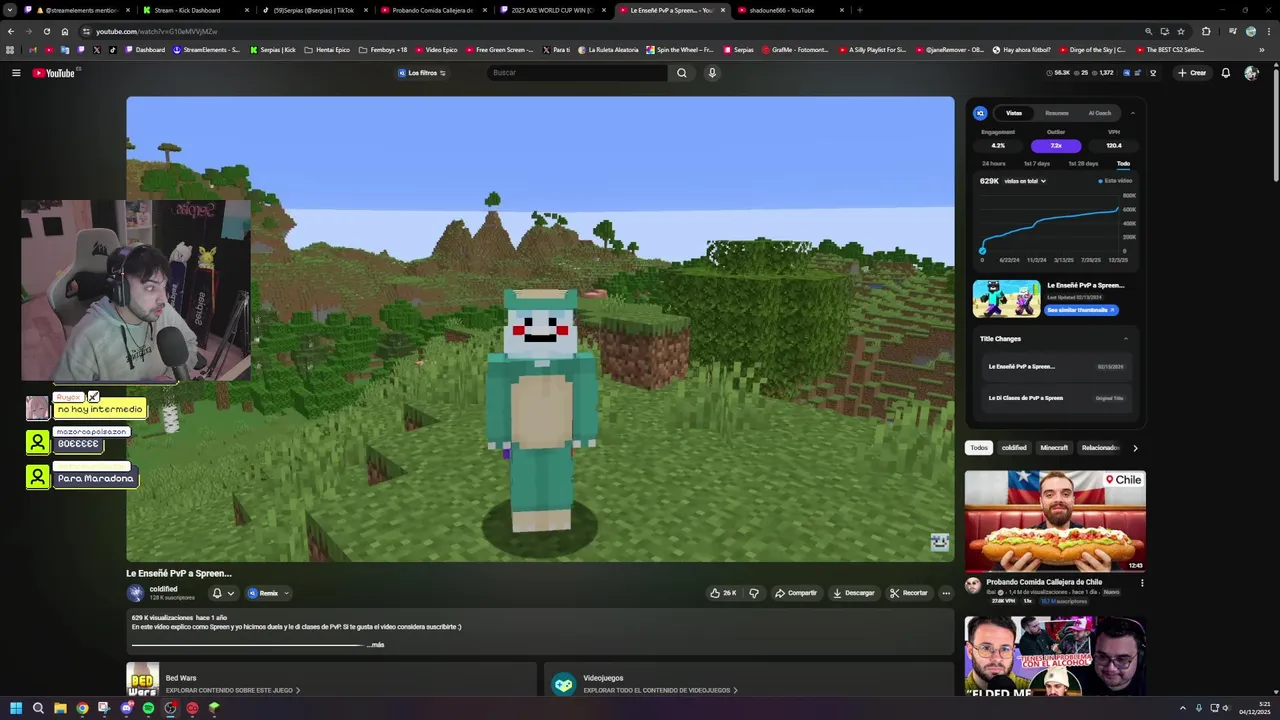Reload the page in Chrome

click(47, 31)
